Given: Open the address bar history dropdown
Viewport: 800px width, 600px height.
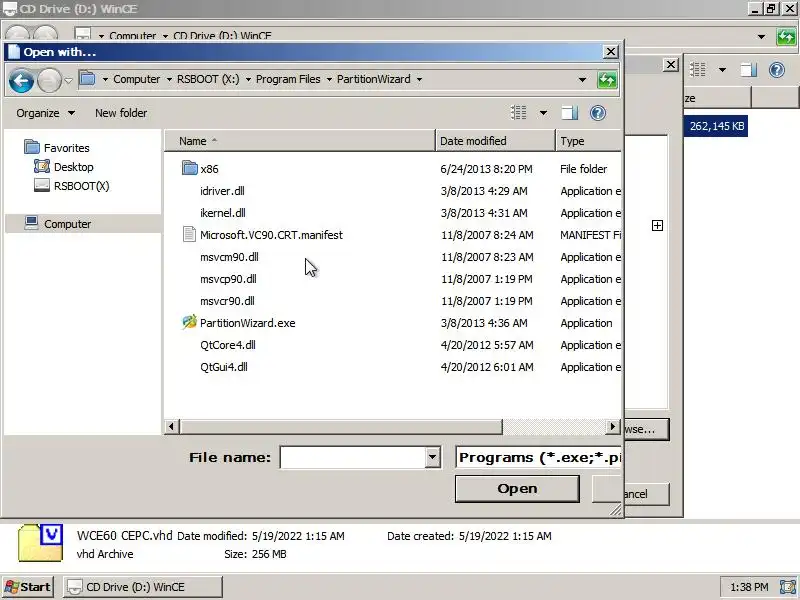Looking at the screenshot, I should (x=582, y=80).
